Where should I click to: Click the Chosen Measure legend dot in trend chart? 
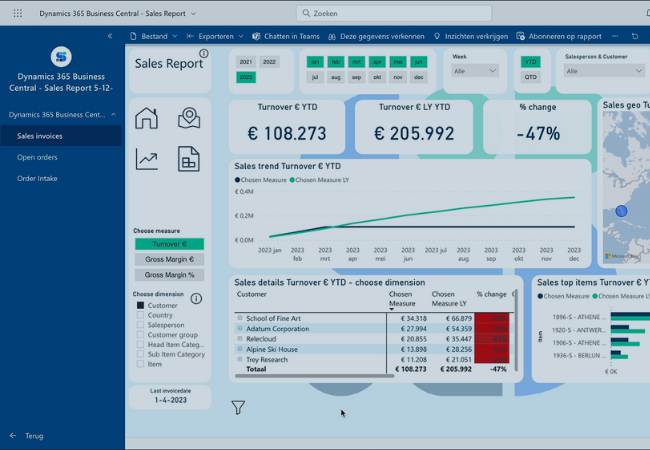pyautogui.click(x=237, y=180)
